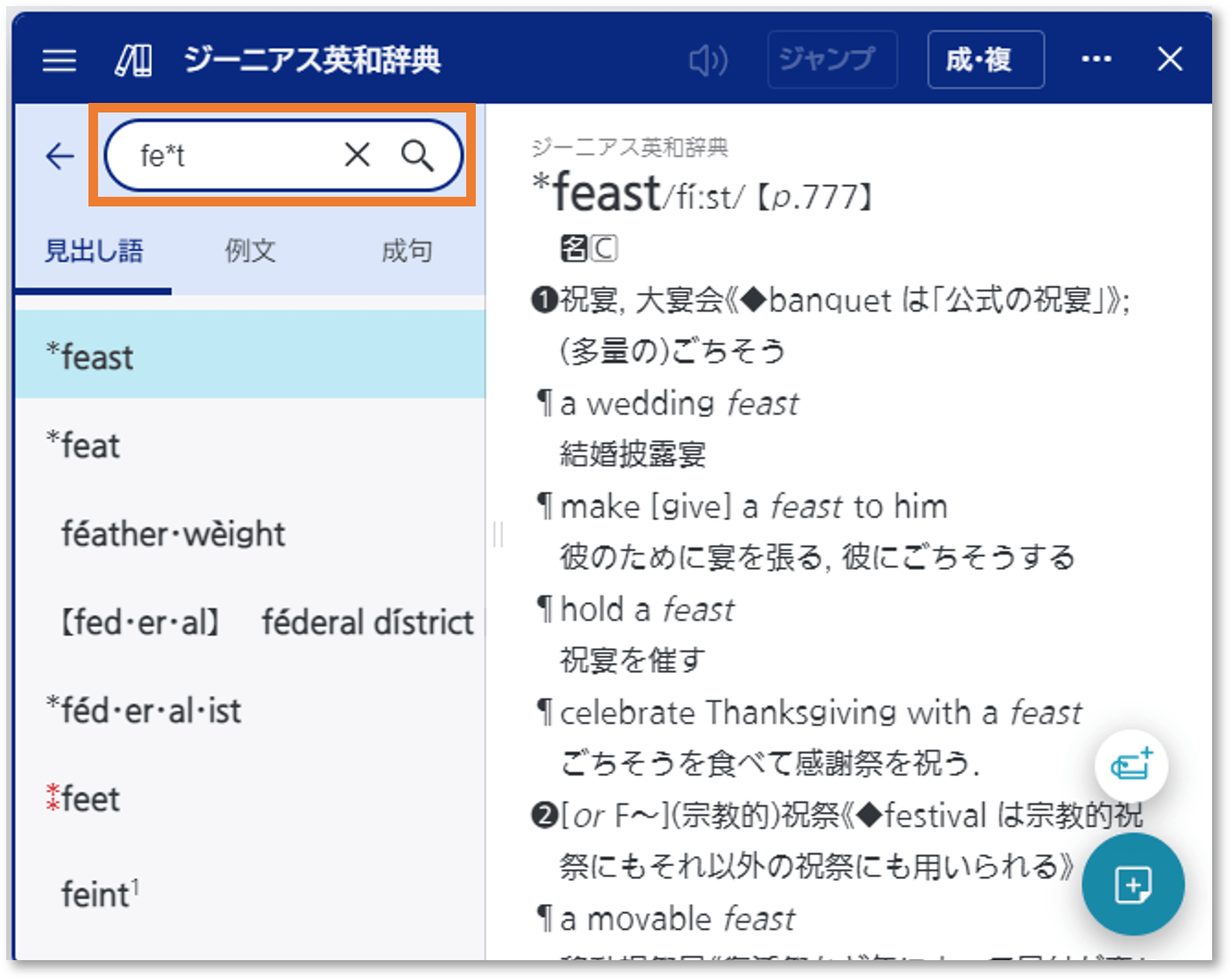Click the ジャンプ button

832,60
